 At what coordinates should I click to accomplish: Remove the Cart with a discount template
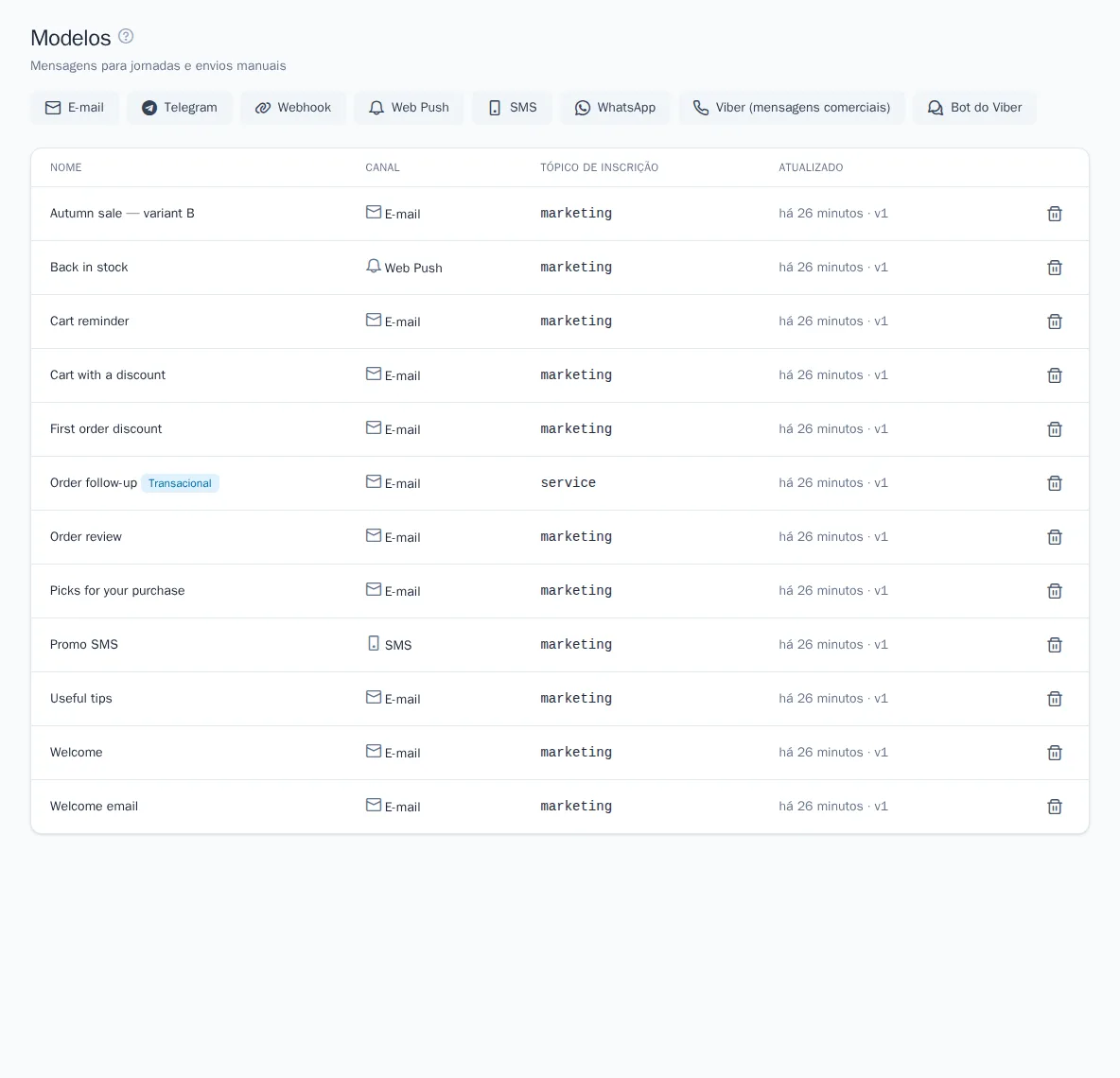click(x=1055, y=375)
